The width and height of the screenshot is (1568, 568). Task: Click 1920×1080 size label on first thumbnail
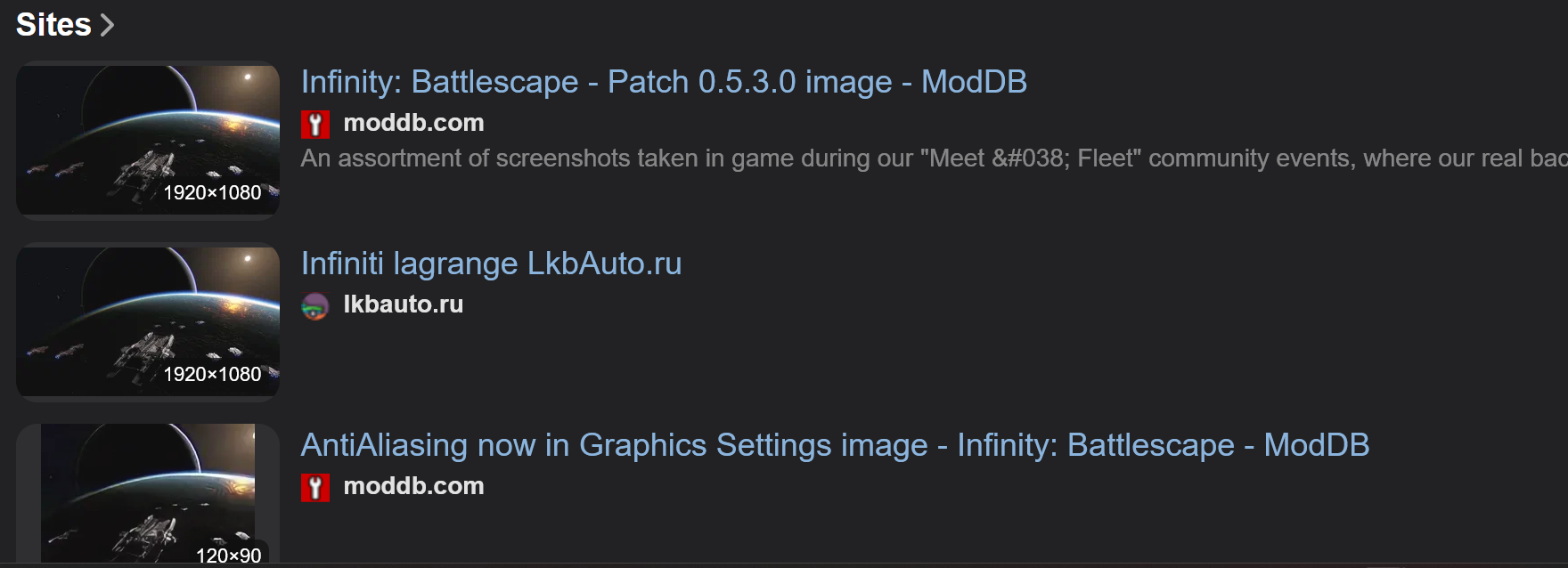point(212,192)
